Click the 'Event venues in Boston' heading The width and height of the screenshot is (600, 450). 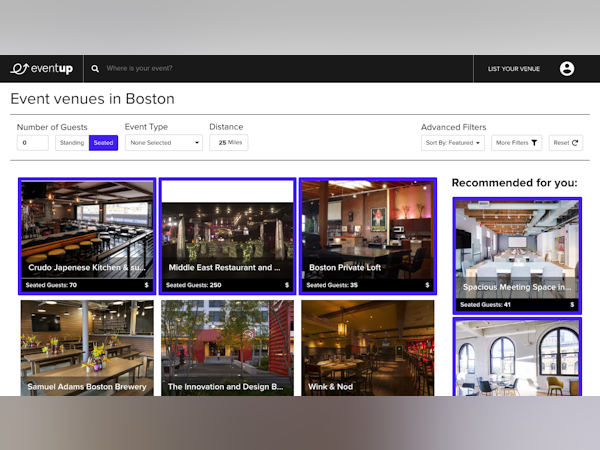(x=93, y=99)
